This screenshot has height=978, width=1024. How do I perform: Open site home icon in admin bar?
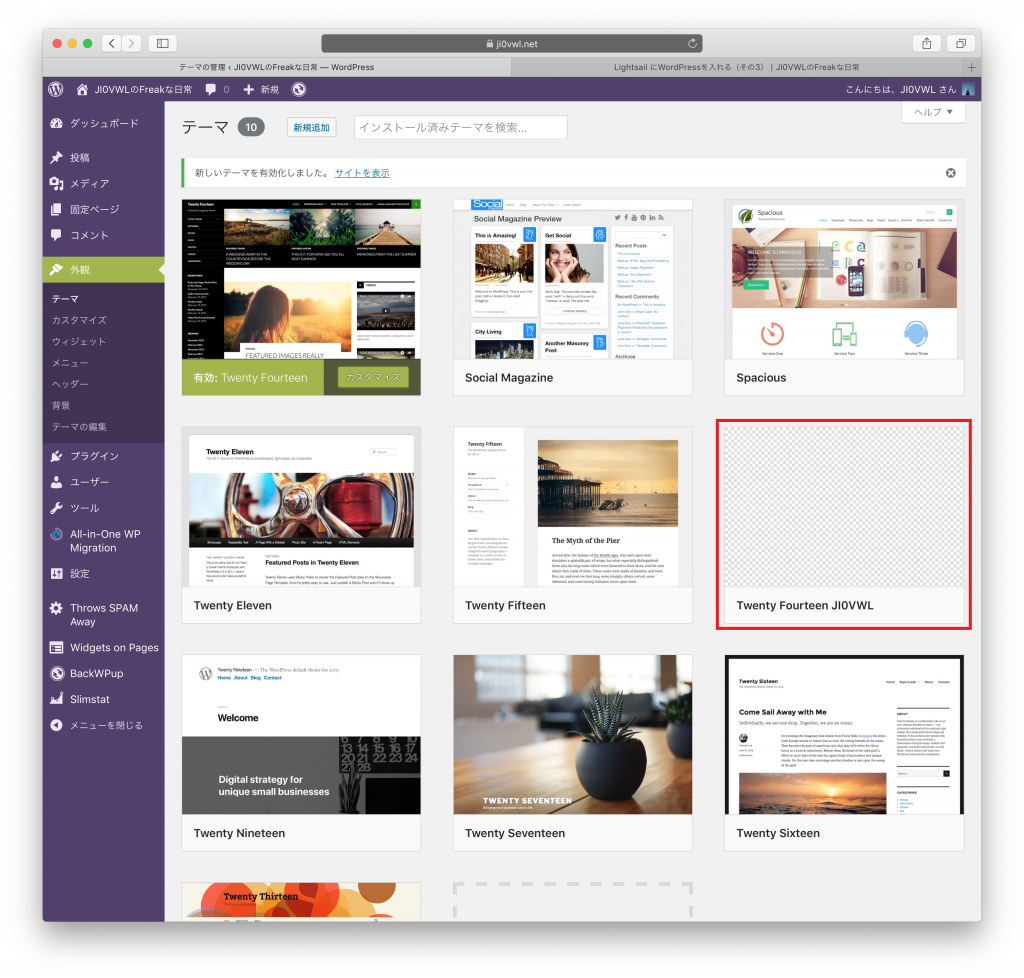tap(82, 89)
